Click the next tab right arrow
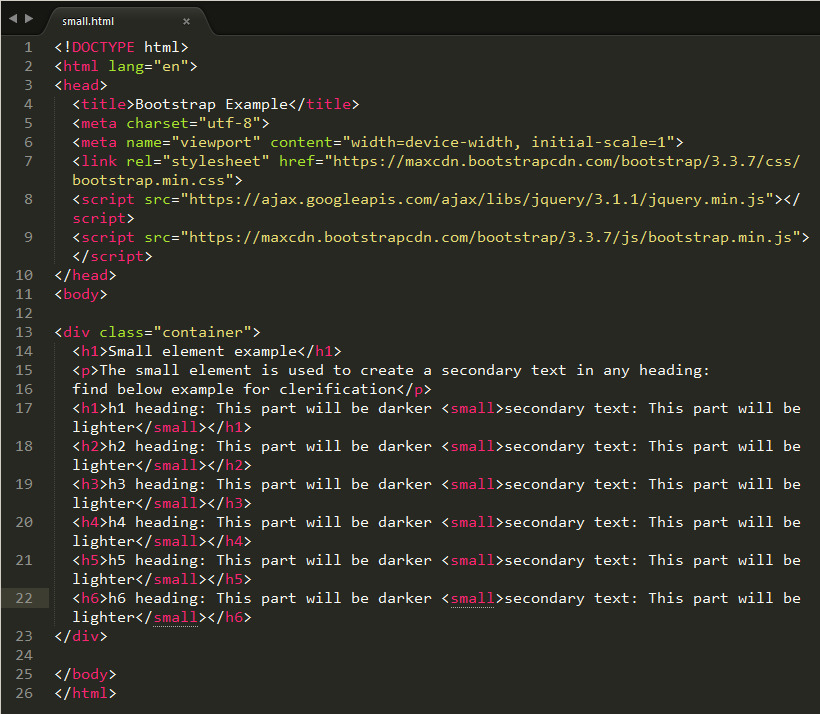Viewport: 820px width, 714px height. click(x=29, y=19)
